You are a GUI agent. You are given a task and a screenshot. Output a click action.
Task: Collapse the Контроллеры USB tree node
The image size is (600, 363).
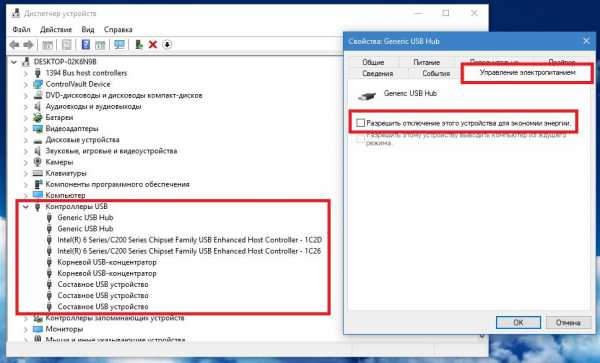tap(26, 207)
